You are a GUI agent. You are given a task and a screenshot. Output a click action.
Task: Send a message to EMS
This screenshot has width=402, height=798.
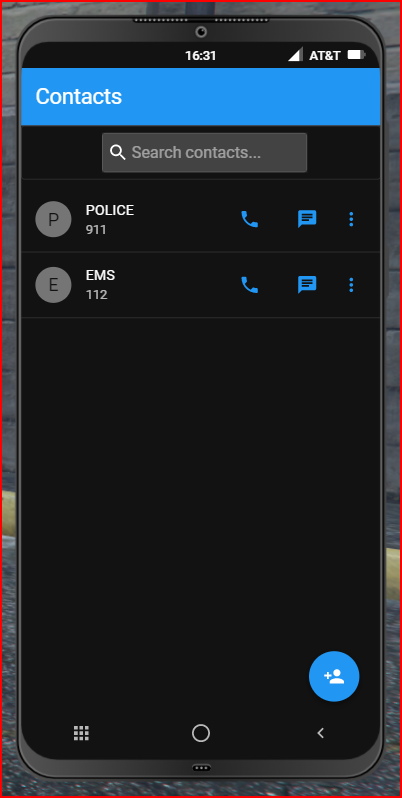(x=307, y=285)
